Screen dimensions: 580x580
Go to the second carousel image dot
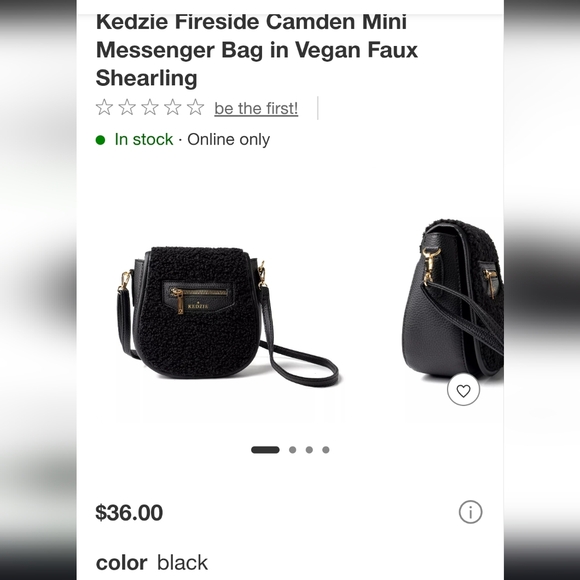click(293, 450)
